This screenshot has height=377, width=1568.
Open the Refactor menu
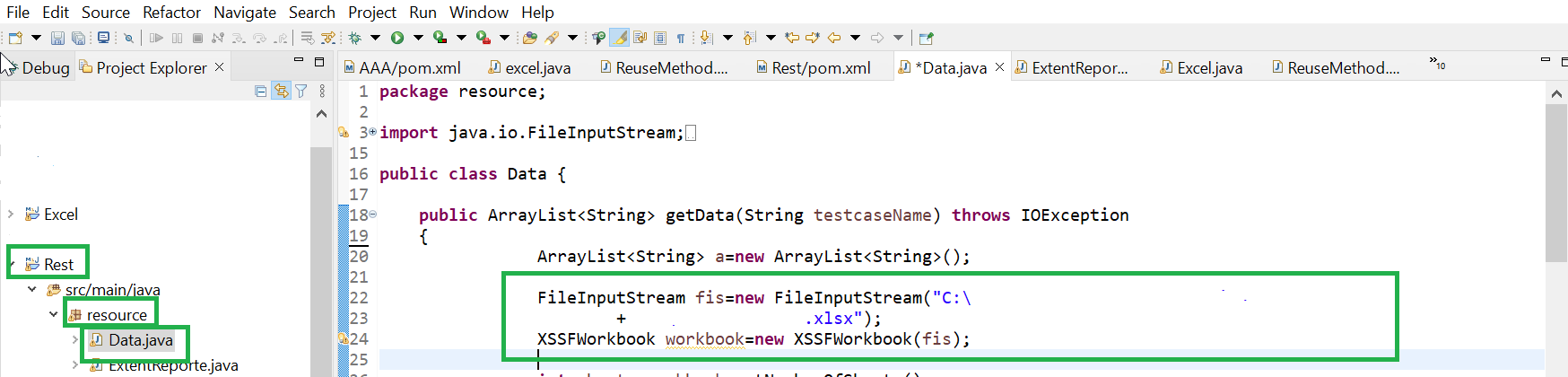[x=171, y=13]
